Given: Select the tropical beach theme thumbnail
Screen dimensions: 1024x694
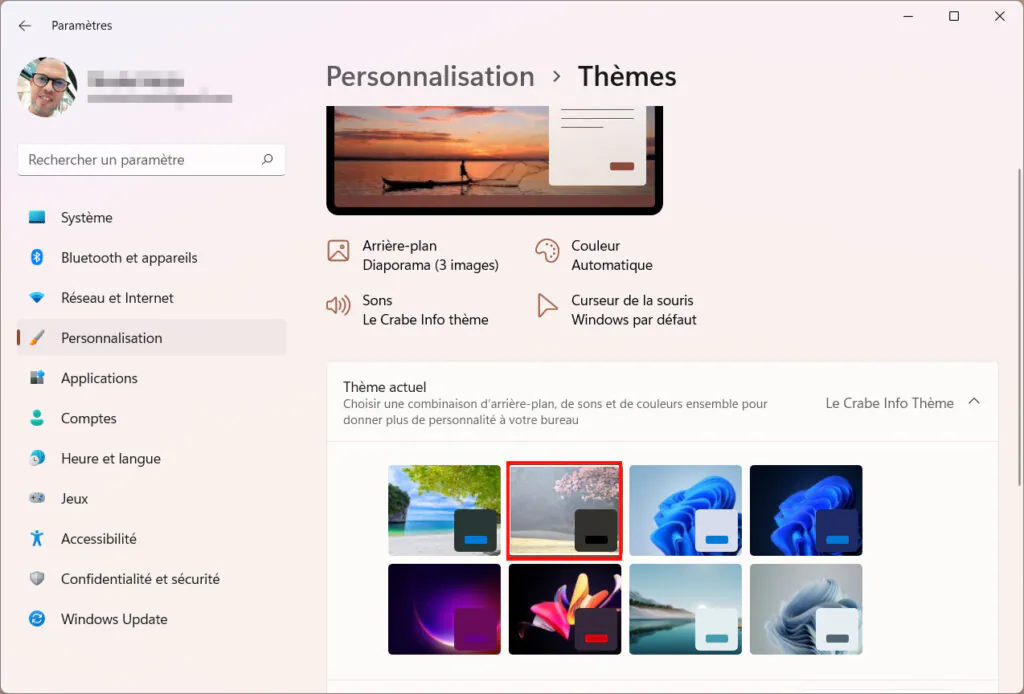Looking at the screenshot, I should coord(444,510).
